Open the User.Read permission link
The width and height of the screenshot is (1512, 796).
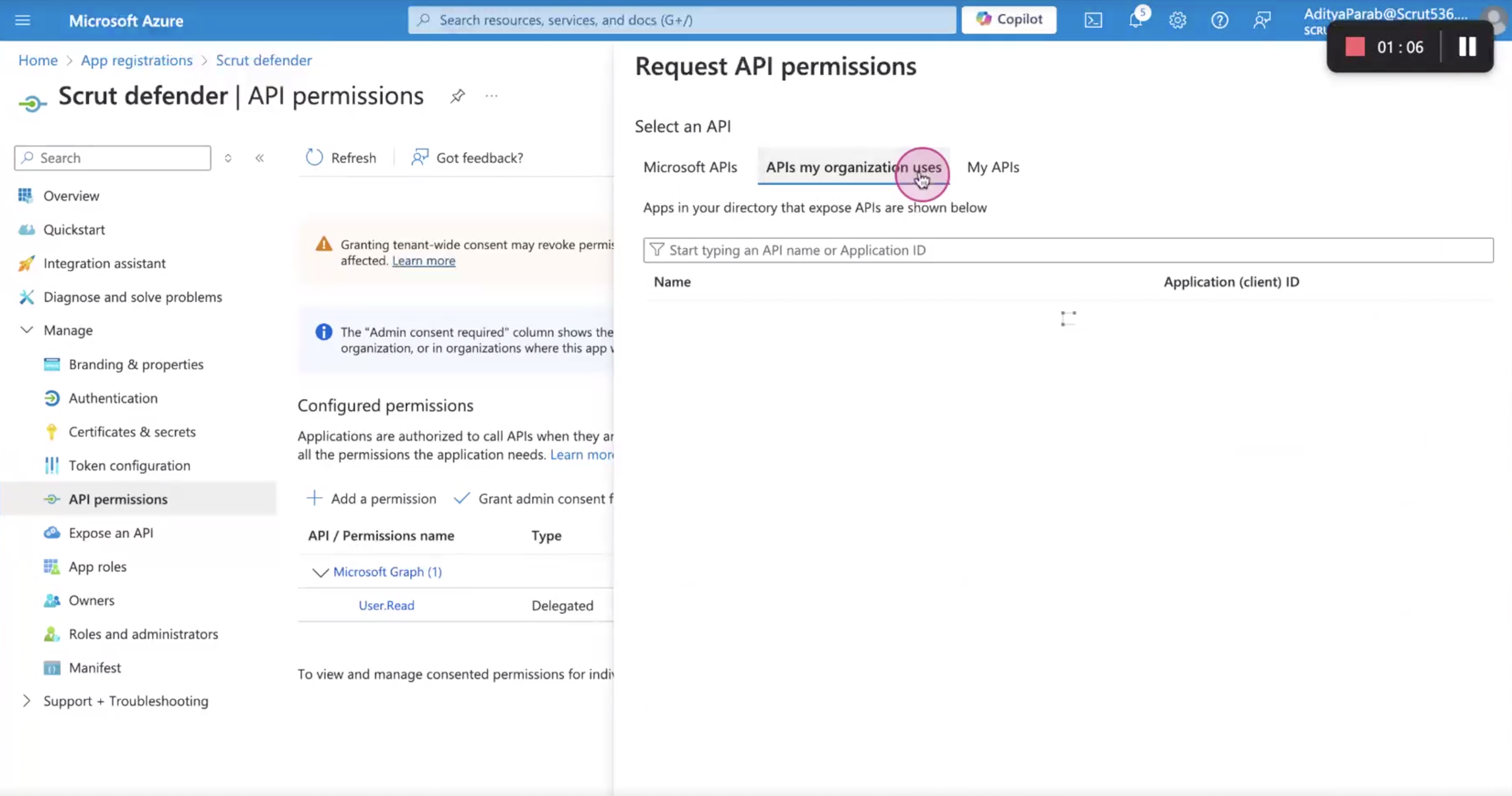click(x=387, y=605)
